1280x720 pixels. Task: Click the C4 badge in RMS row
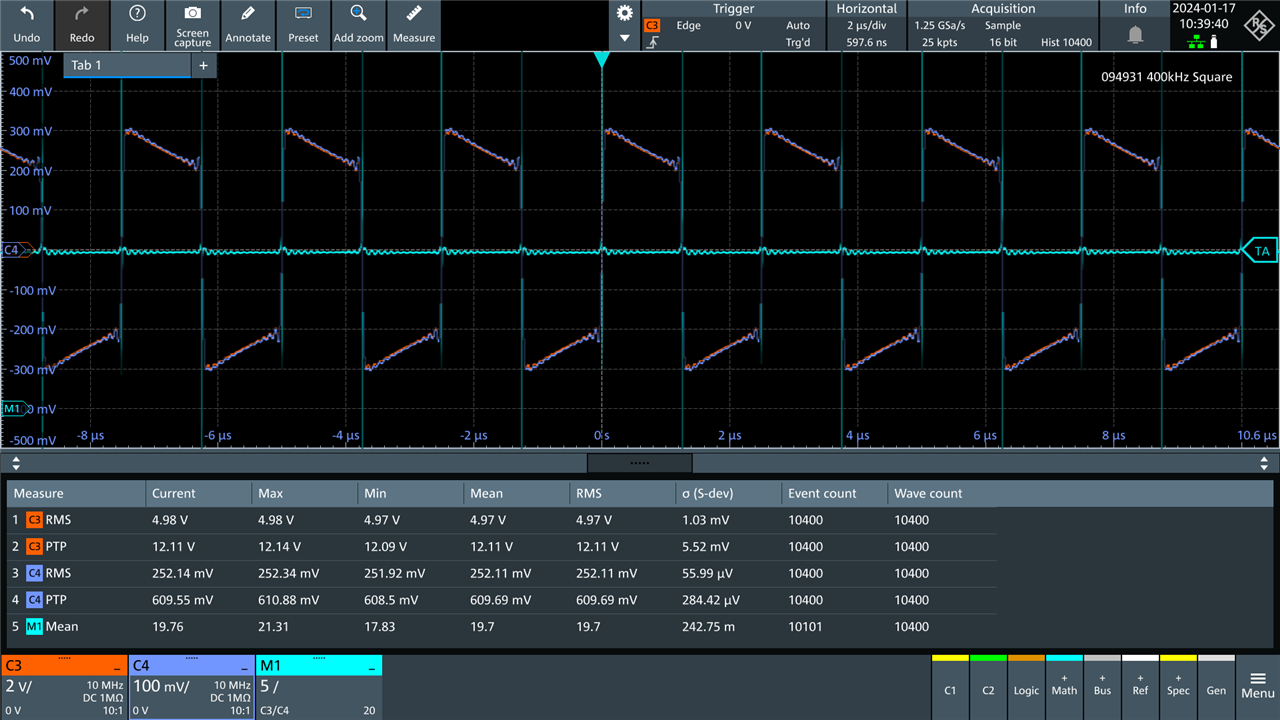tap(34, 573)
